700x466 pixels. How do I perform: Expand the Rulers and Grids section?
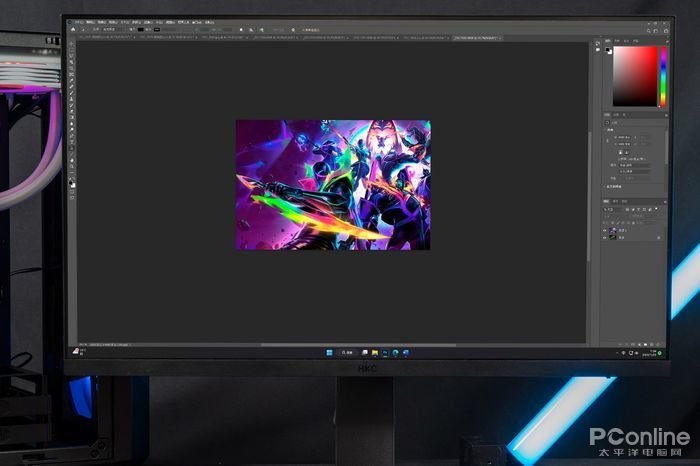[604, 187]
